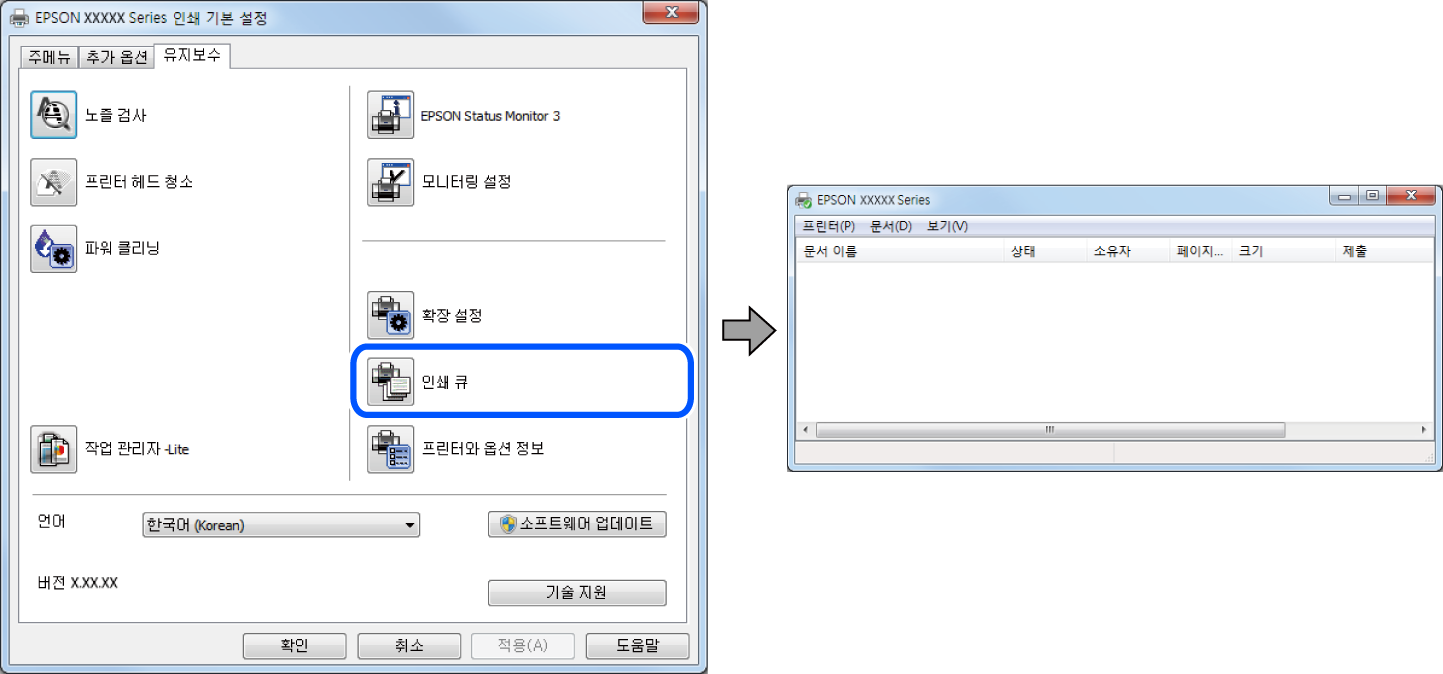Click the 확인 OK button

pos(294,645)
